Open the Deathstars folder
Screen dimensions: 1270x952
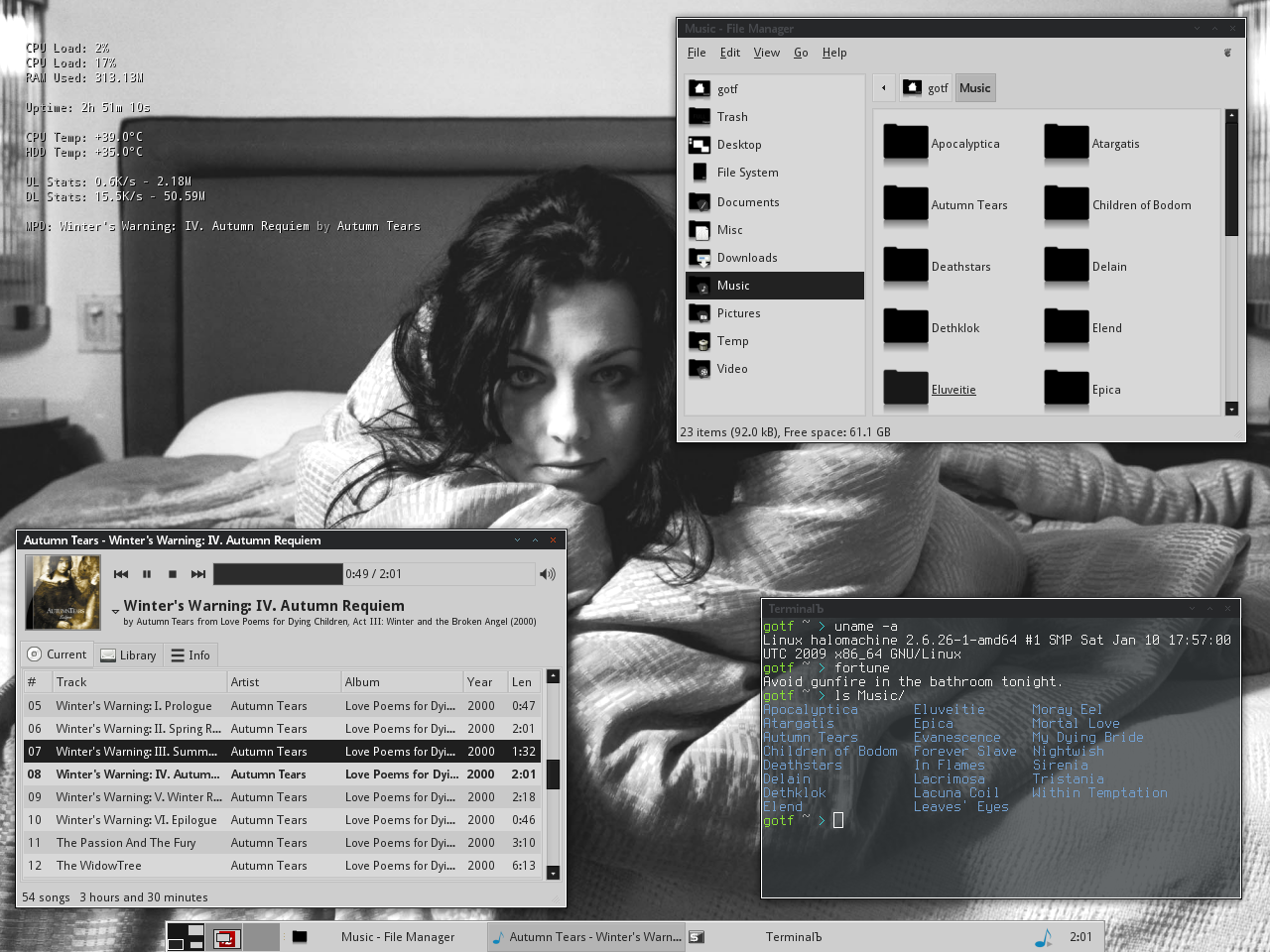pos(937,267)
